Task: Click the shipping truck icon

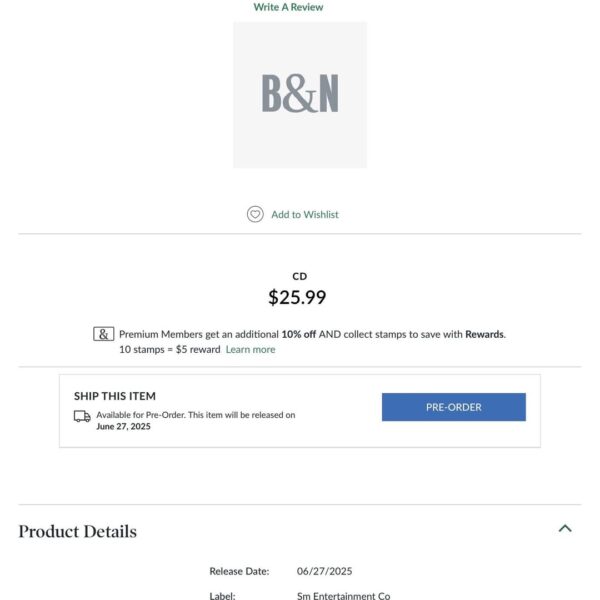Action: 82,416
